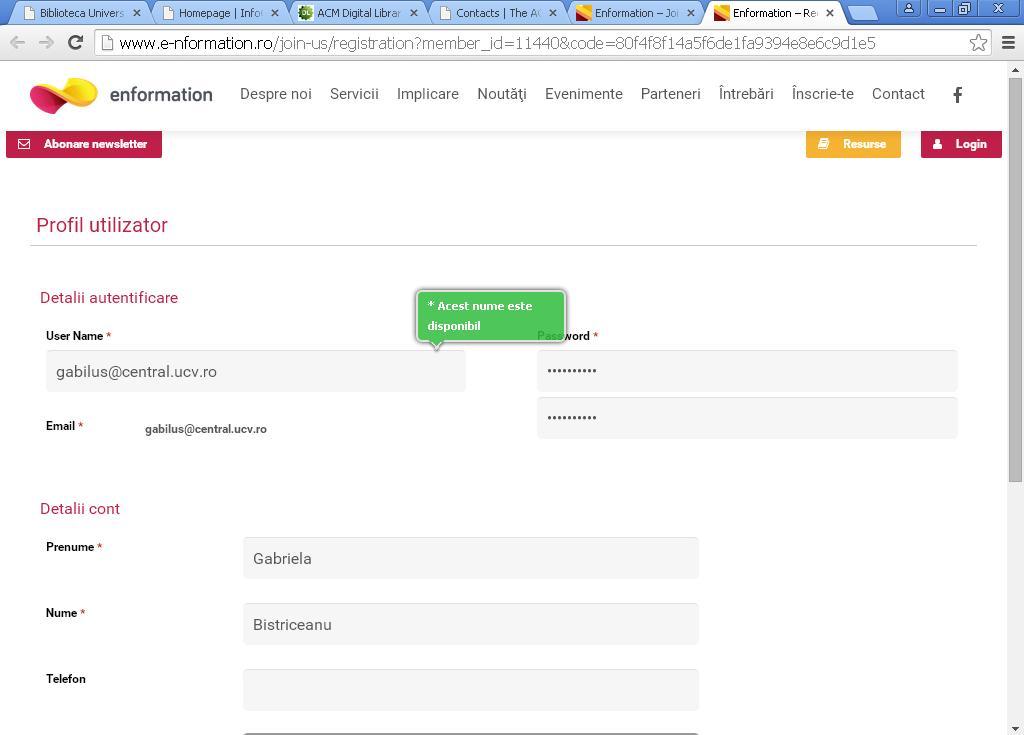
Task: Click the browser forward arrow
Action: [x=46, y=43]
